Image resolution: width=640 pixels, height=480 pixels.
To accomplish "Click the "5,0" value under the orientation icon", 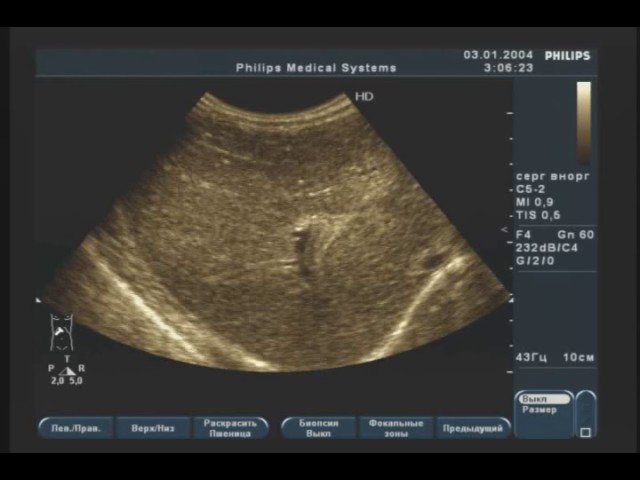I will click(76, 381).
